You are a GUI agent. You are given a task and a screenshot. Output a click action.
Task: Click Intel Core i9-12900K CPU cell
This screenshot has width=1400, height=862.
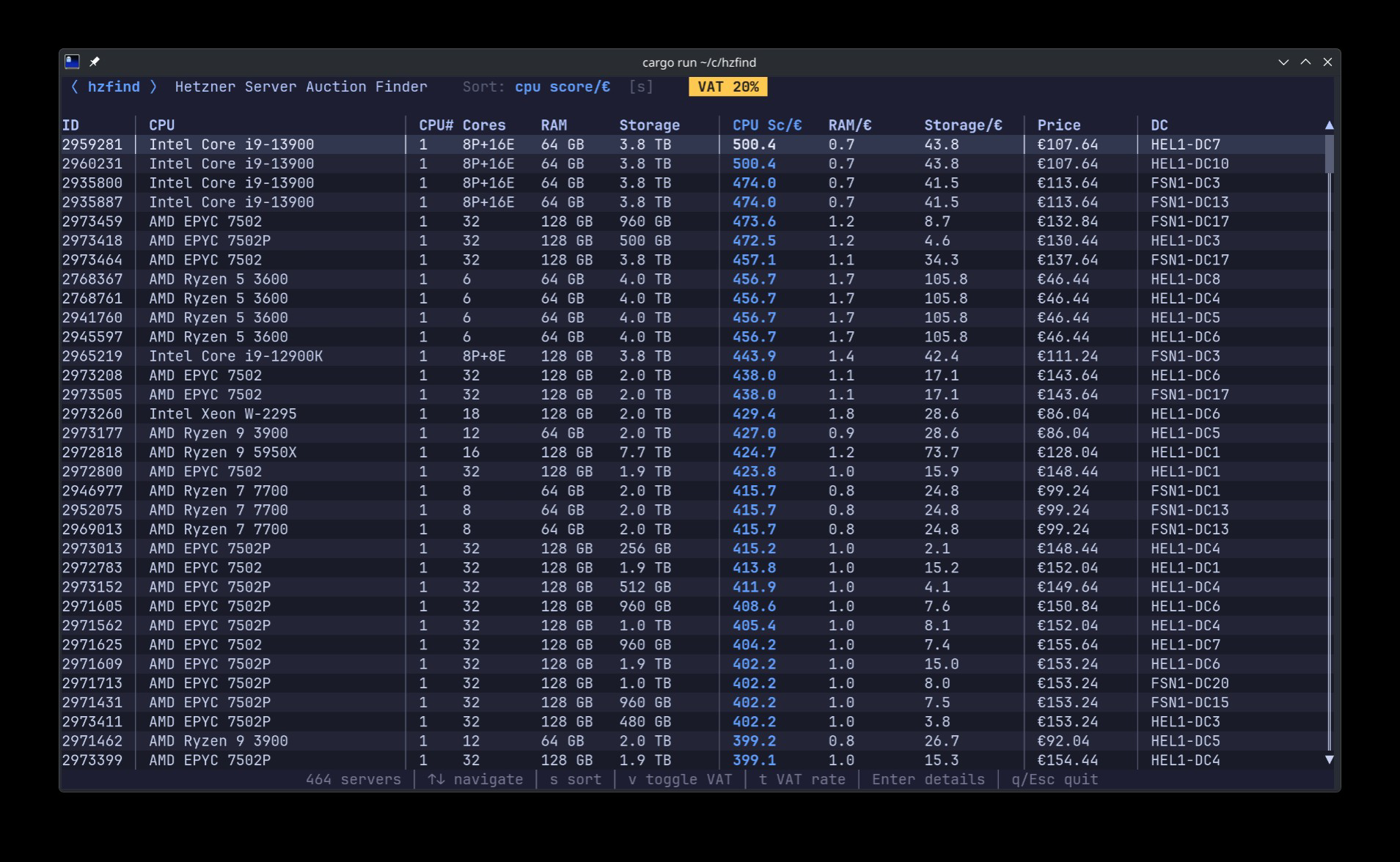[235, 356]
